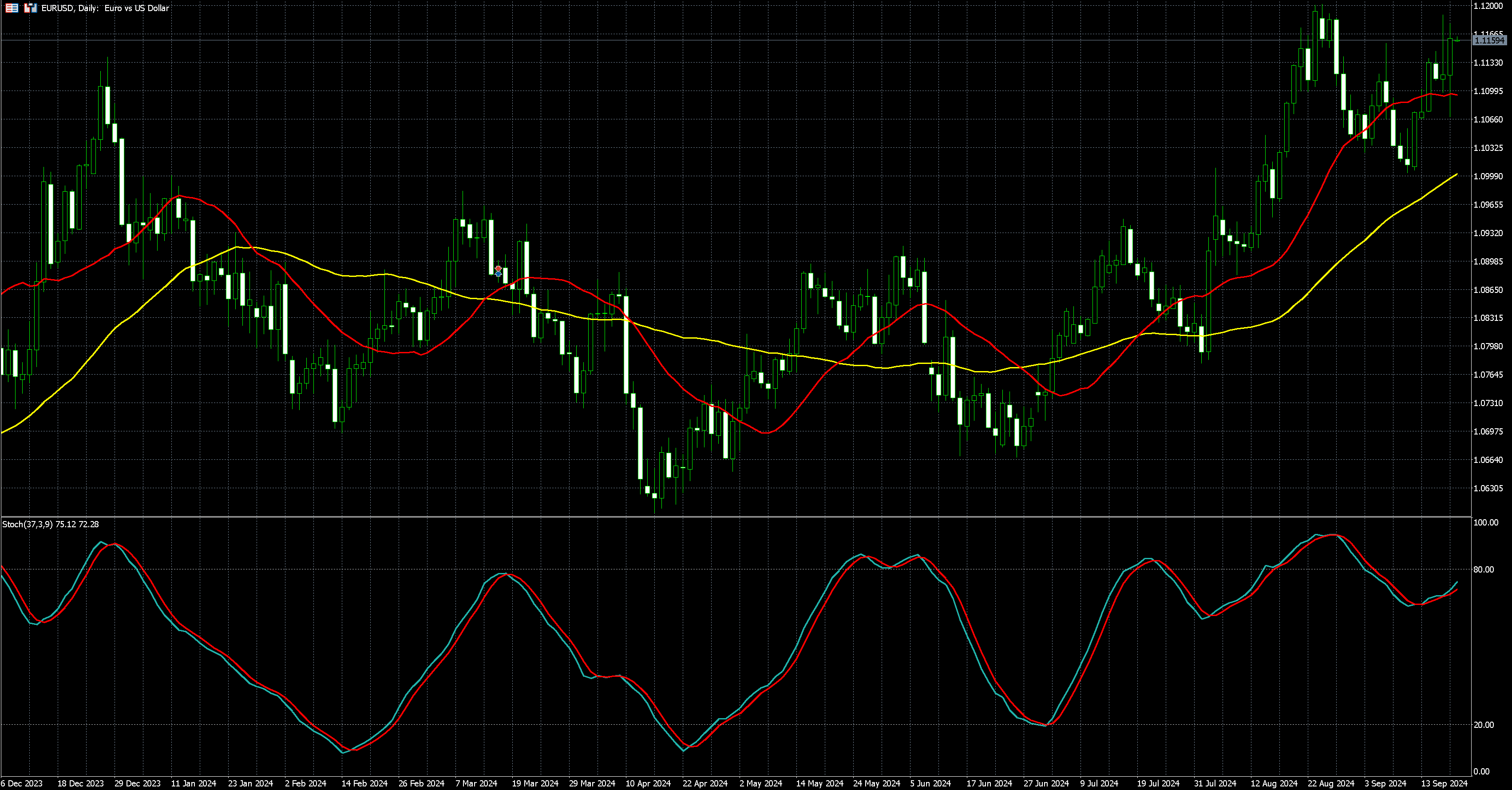Click the Stoch(37,3,9) indicator label
Image resolution: width=1512 pixels, height=790 pixels.
[28, 524]
